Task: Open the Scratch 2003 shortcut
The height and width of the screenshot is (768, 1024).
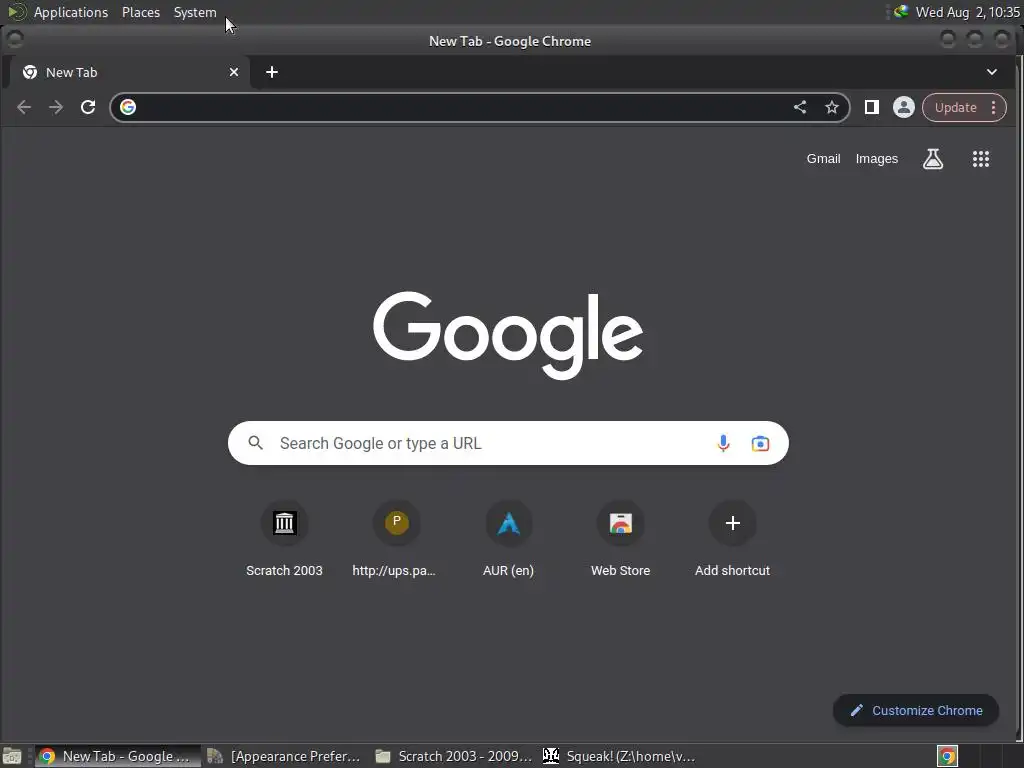Action: 284,539
